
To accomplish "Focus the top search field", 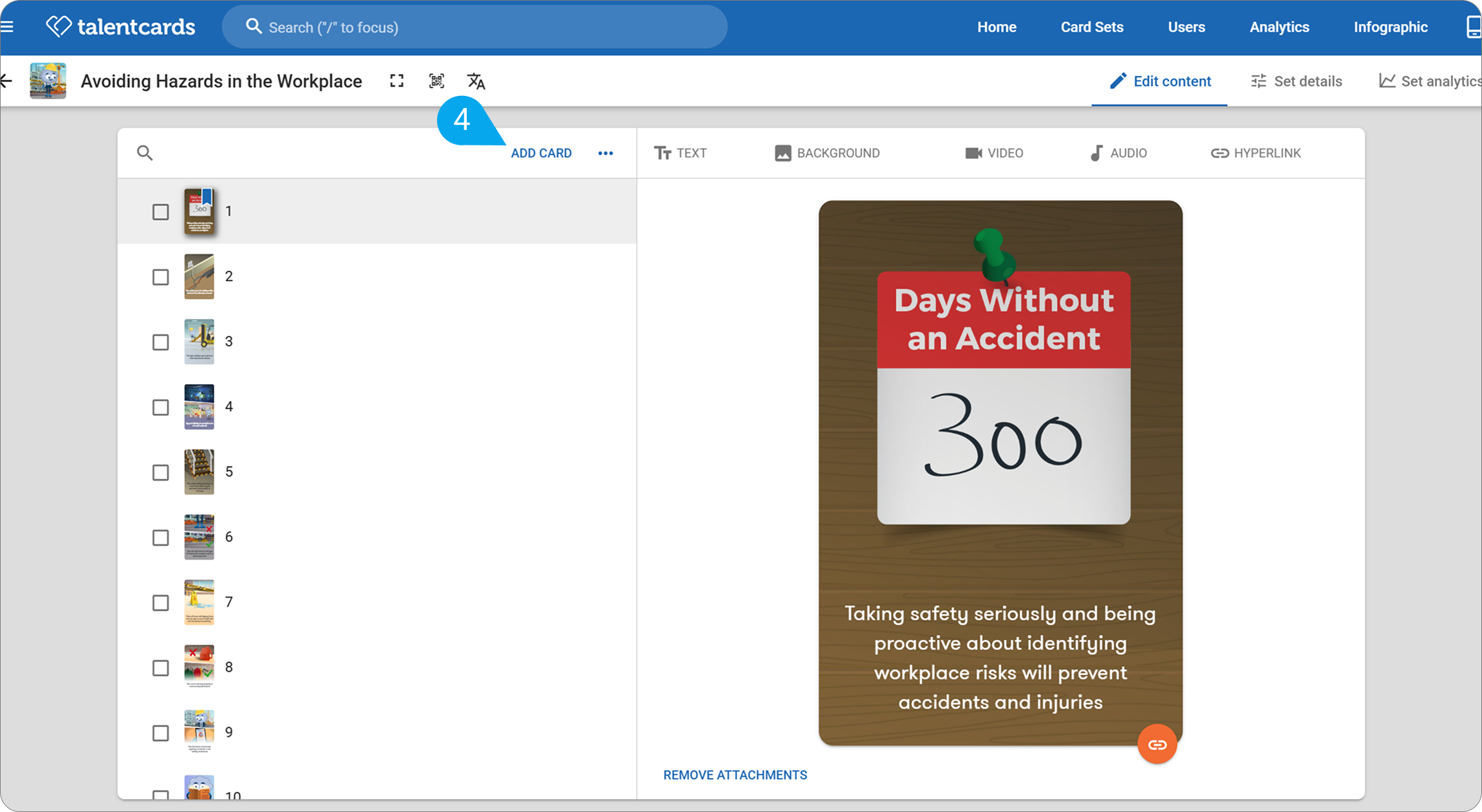I will coord(474,27).
